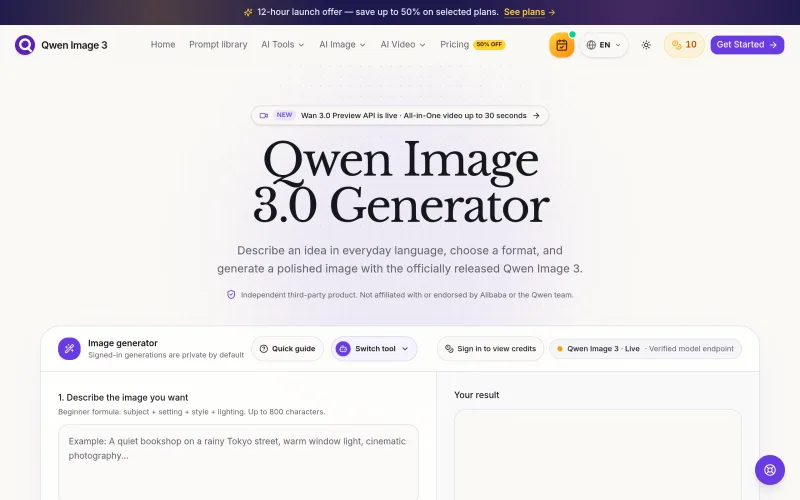Go to the Home nav item
The width and height of the screenshot is (800, 500).
[163, 45]
